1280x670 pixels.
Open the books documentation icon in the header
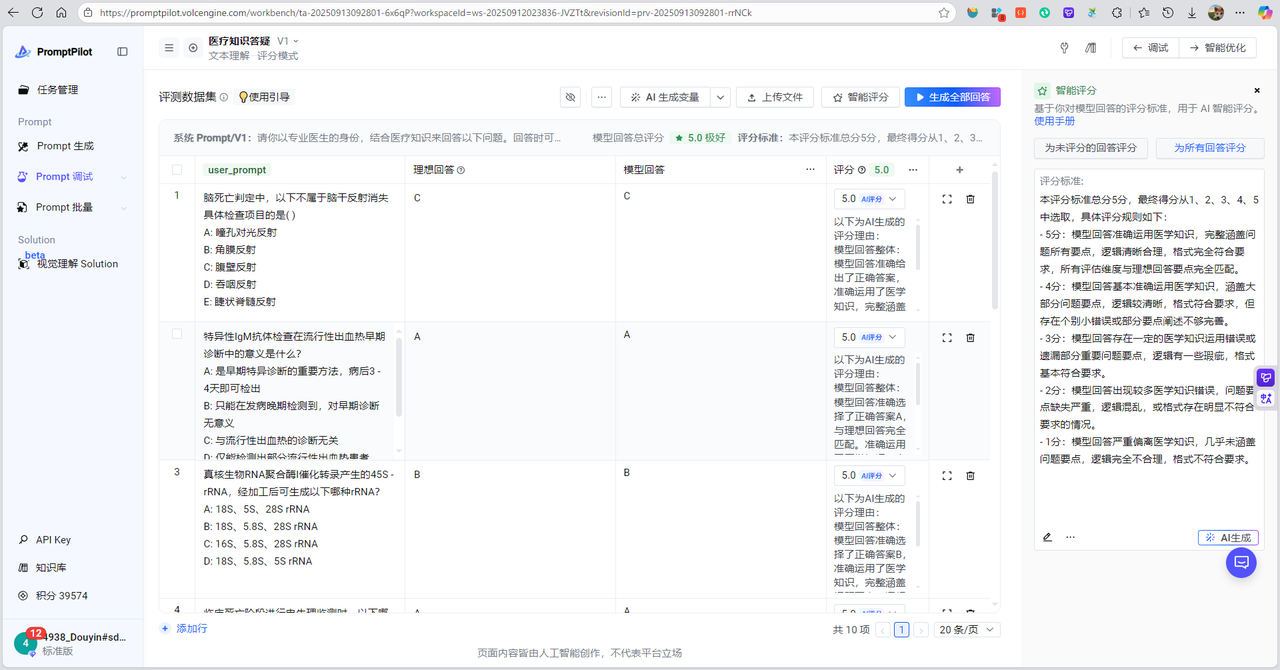[1091, 48]
